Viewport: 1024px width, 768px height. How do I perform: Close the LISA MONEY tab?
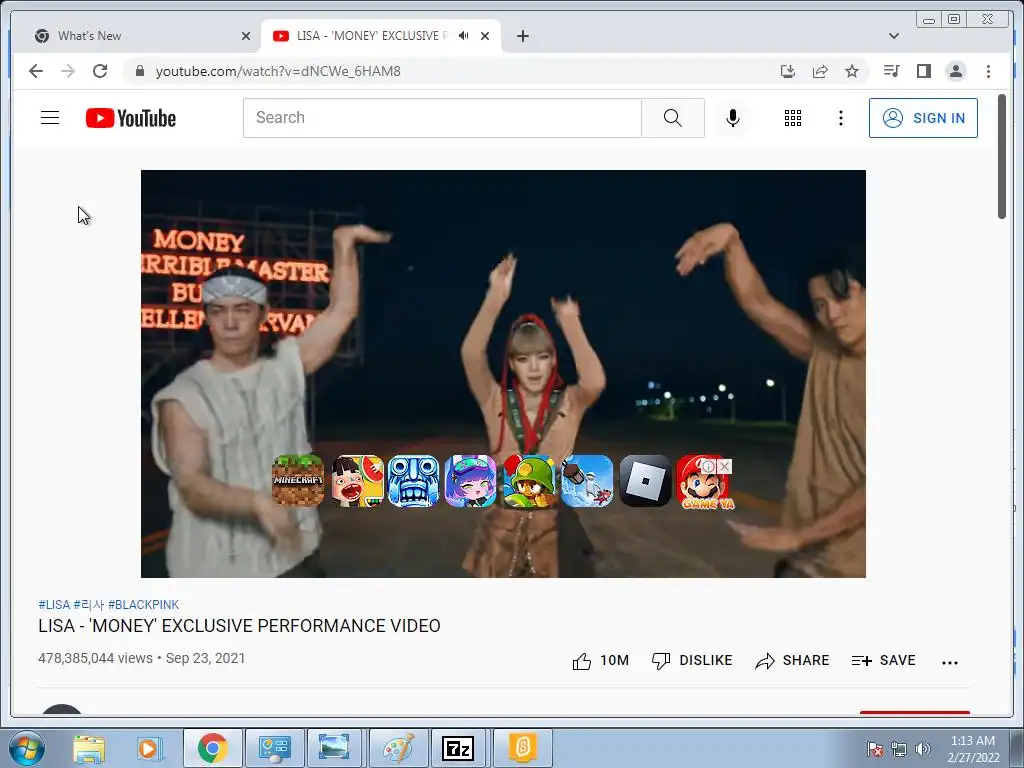tap(485, 36)
